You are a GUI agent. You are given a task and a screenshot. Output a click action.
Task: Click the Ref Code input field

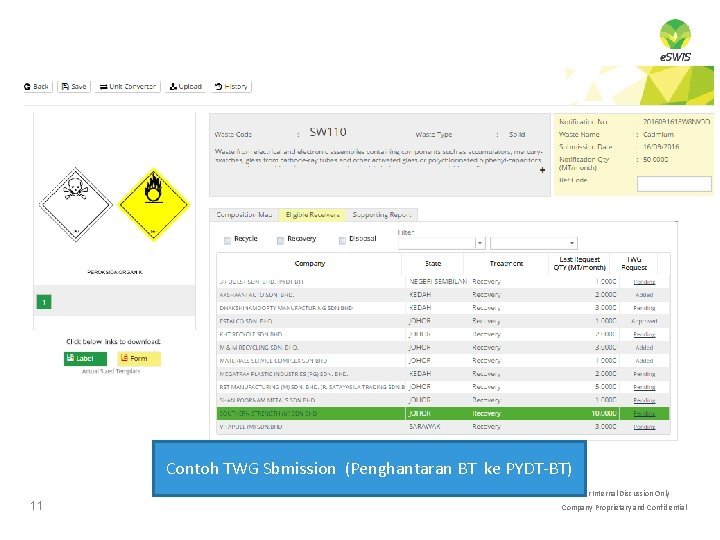(x=674, y=184)
